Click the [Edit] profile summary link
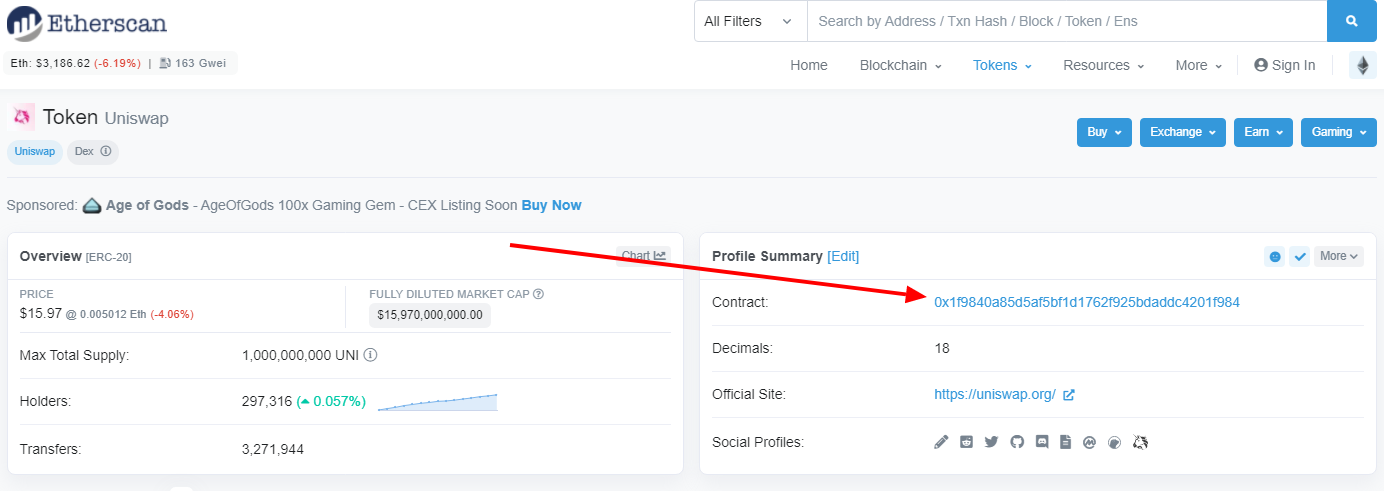Viewport: 1384px width, 491px height. (843, 256)
